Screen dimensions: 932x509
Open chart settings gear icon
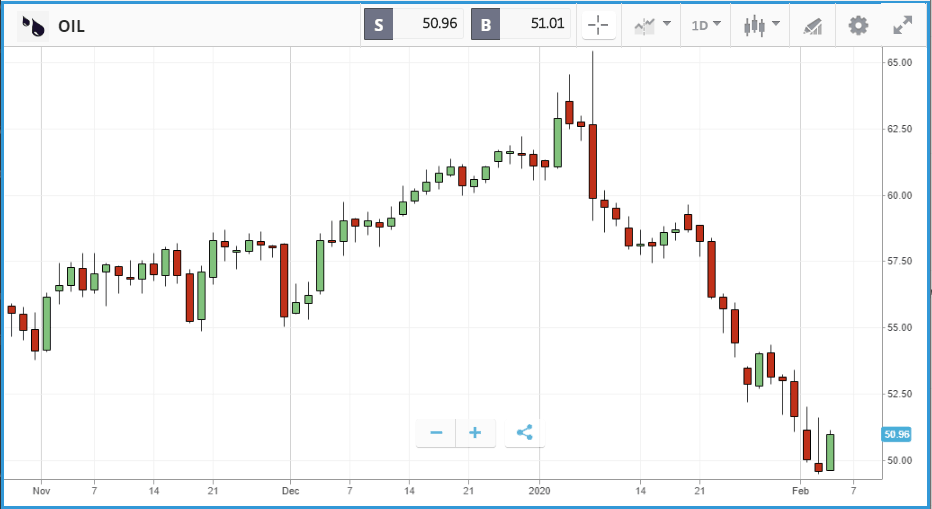point(858,26)
